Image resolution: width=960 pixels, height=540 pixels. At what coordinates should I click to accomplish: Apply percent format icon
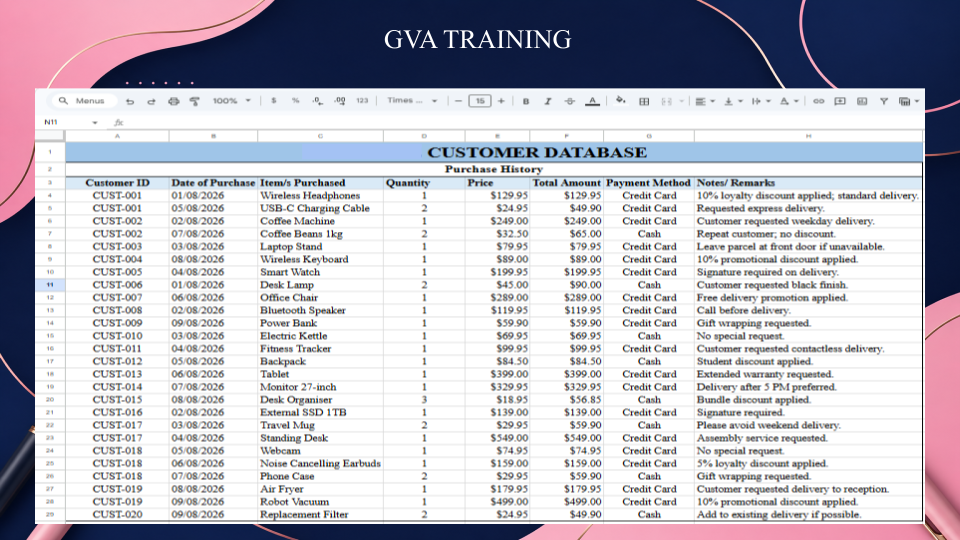pos(295,101)
